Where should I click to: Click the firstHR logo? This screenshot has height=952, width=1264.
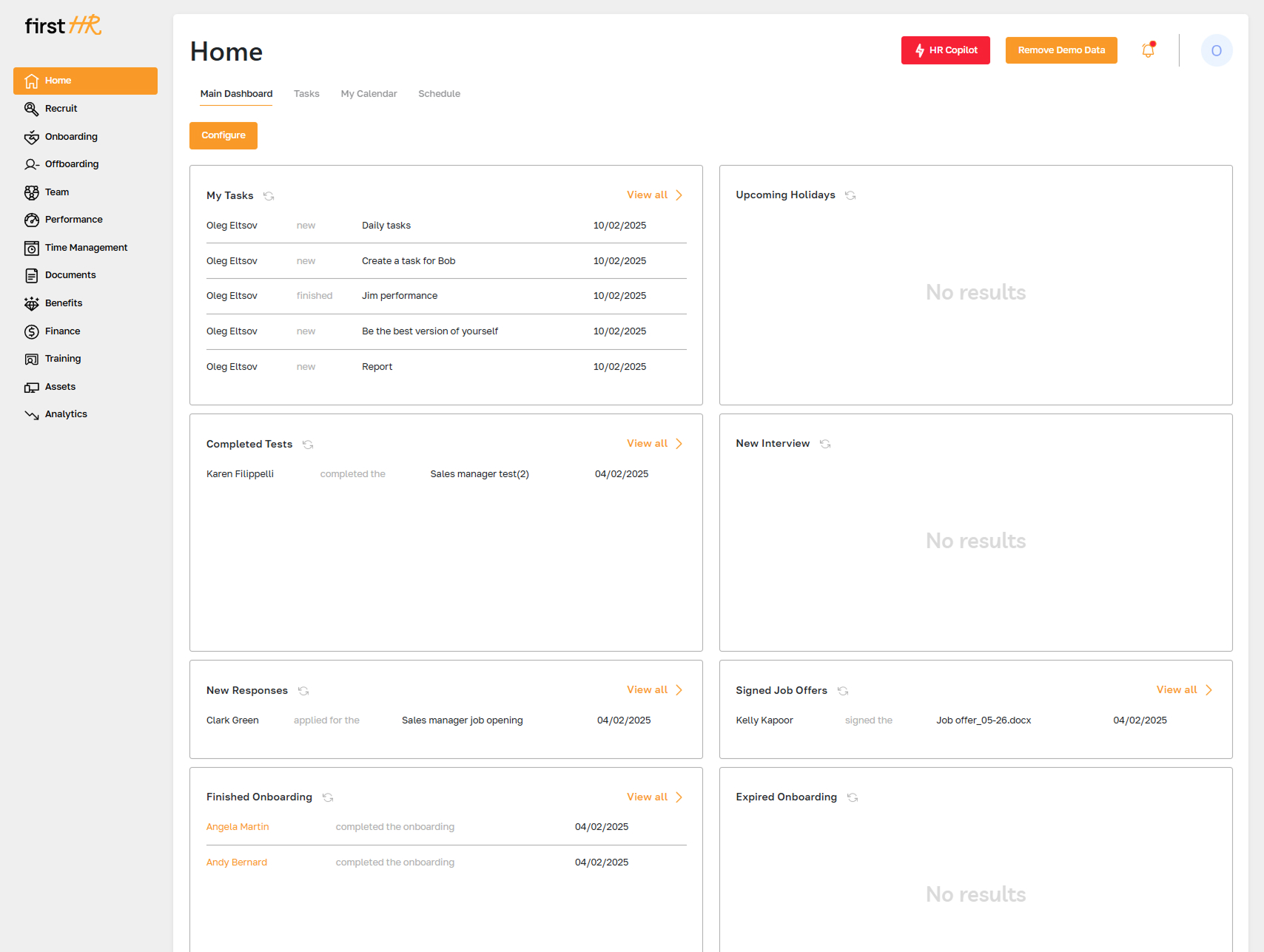click(63, 26)
